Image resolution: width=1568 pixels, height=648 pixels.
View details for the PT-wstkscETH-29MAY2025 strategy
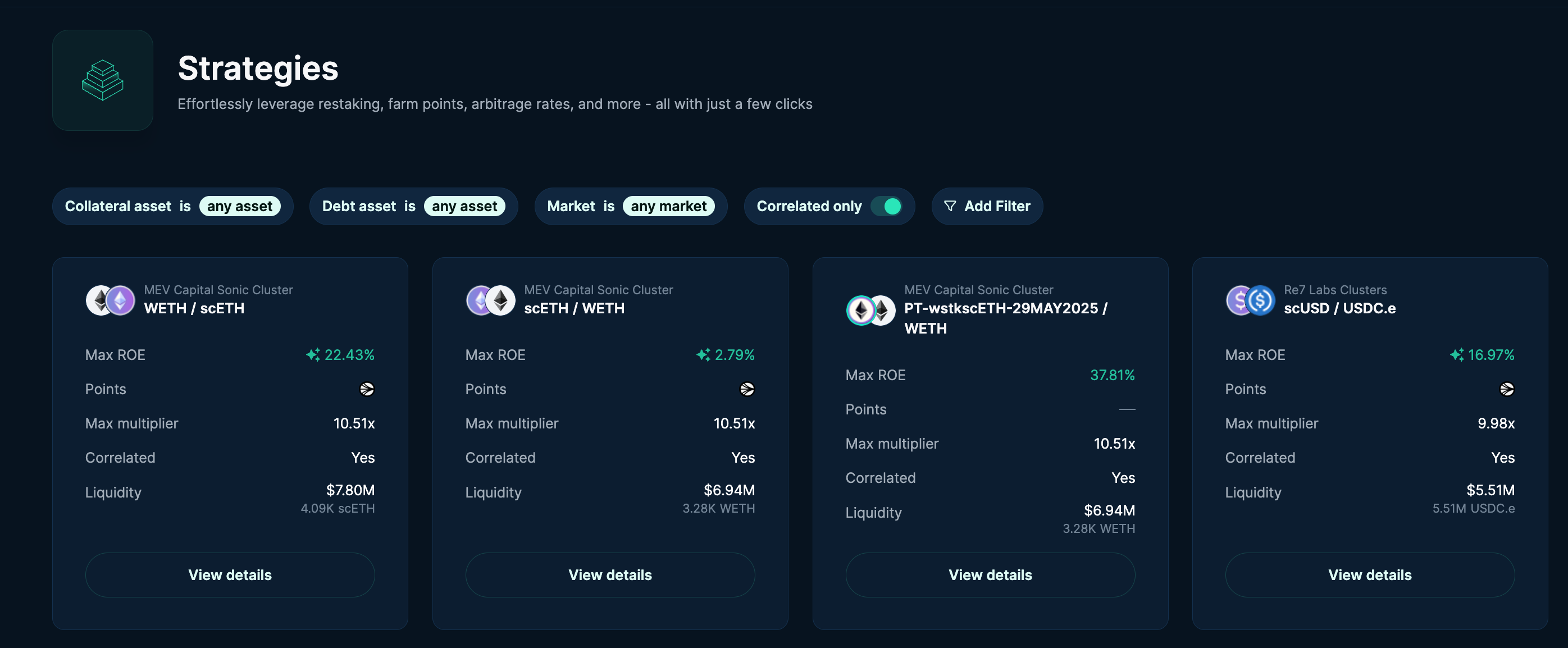[990, 575]
